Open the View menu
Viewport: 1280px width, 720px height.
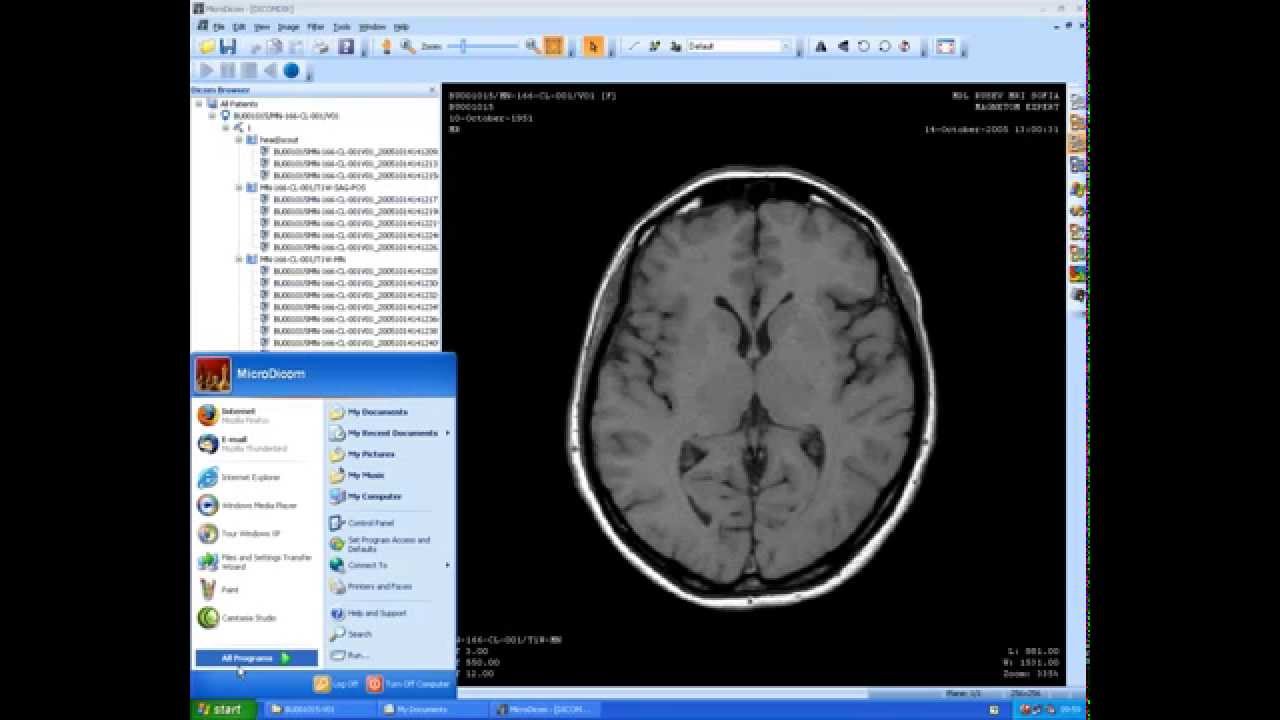[x=262, y=27]
